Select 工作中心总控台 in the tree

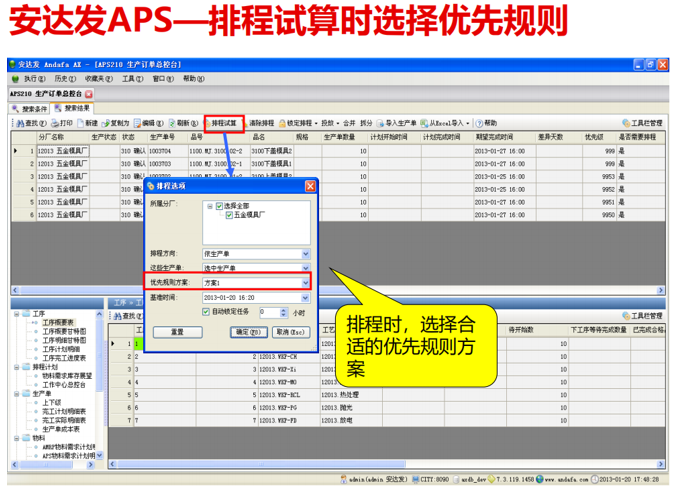tap(64, 385)
